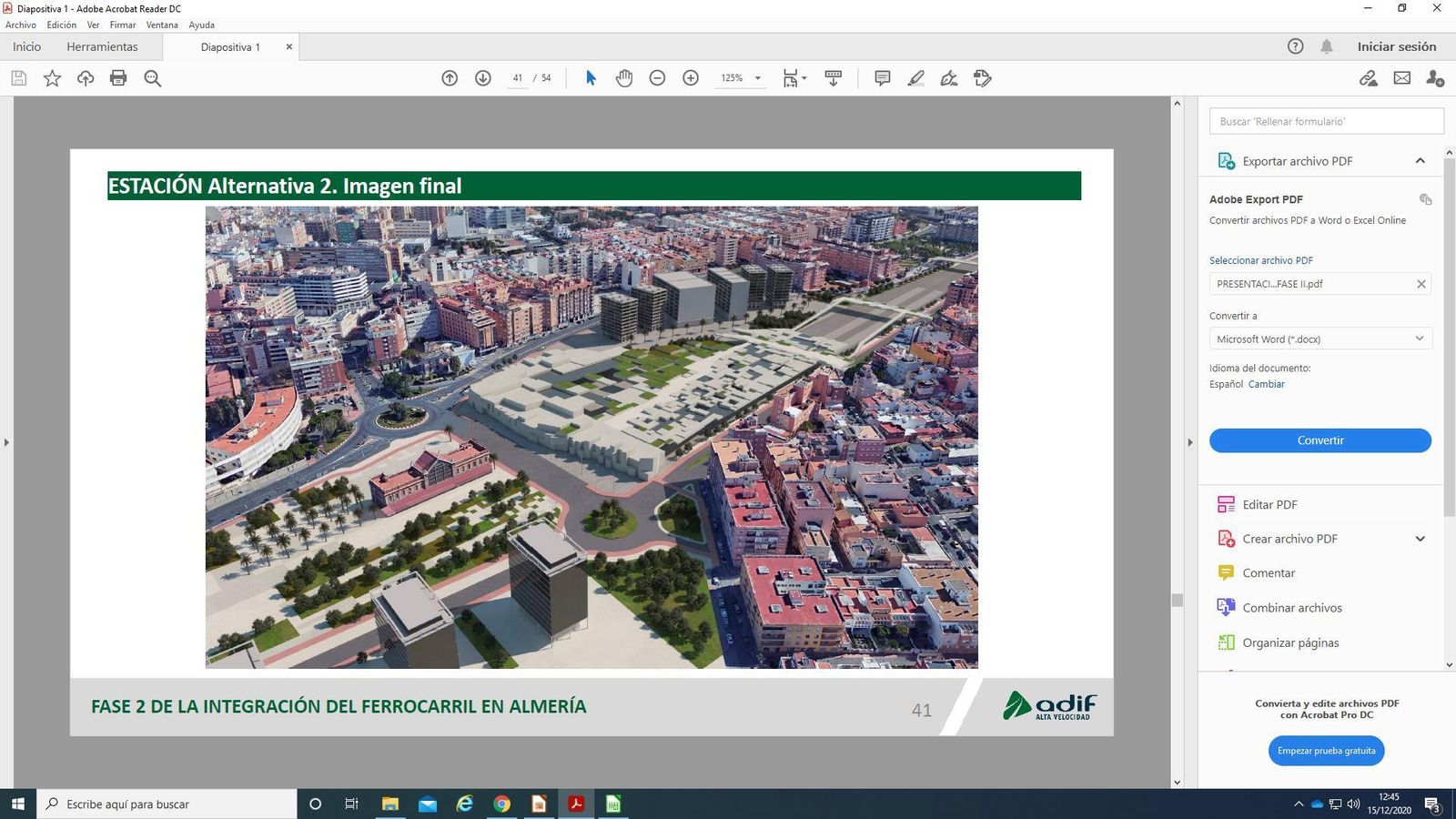Open notifications bell
The width and height of the screenshot is (1456, 819).
(x=1326, y=46)
